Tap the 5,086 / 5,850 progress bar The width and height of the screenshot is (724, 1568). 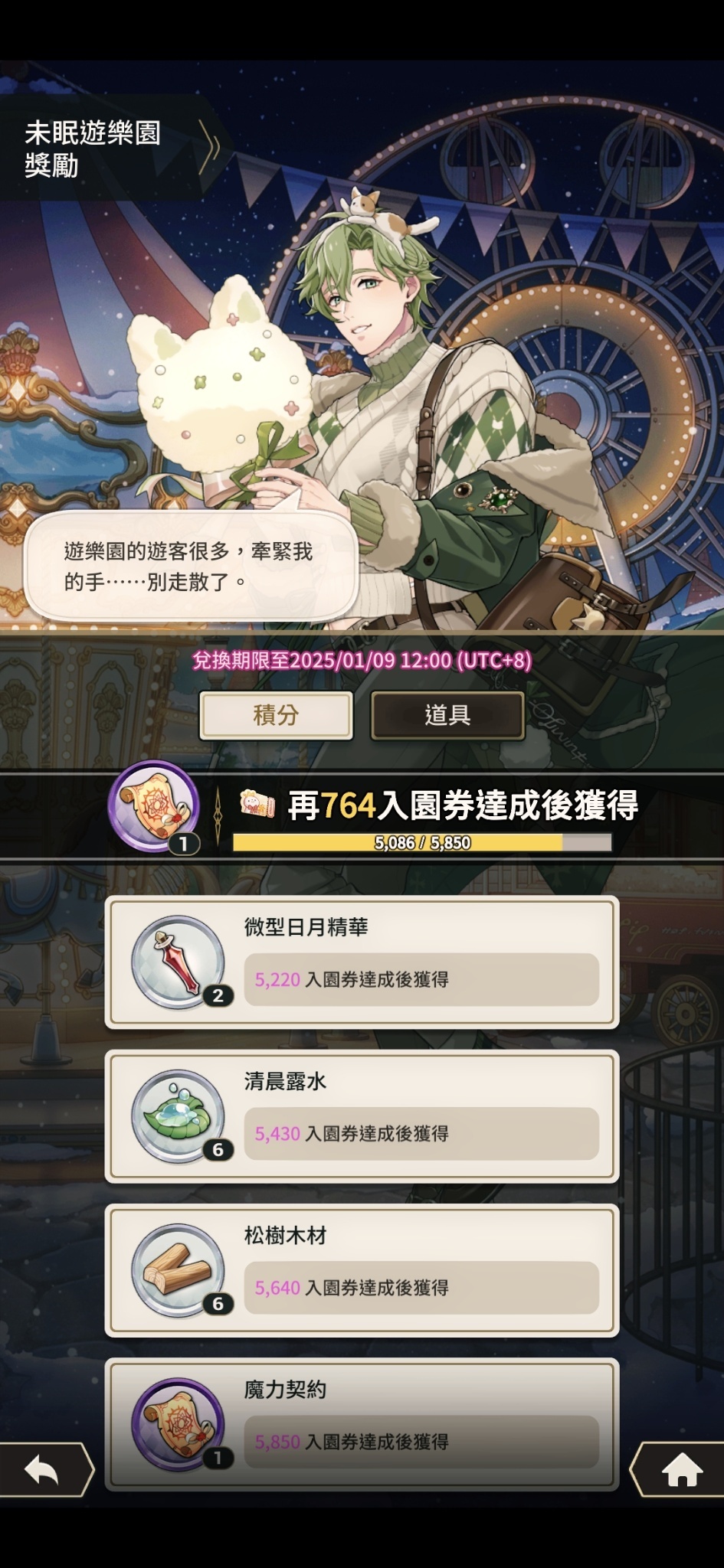[422, 842]
